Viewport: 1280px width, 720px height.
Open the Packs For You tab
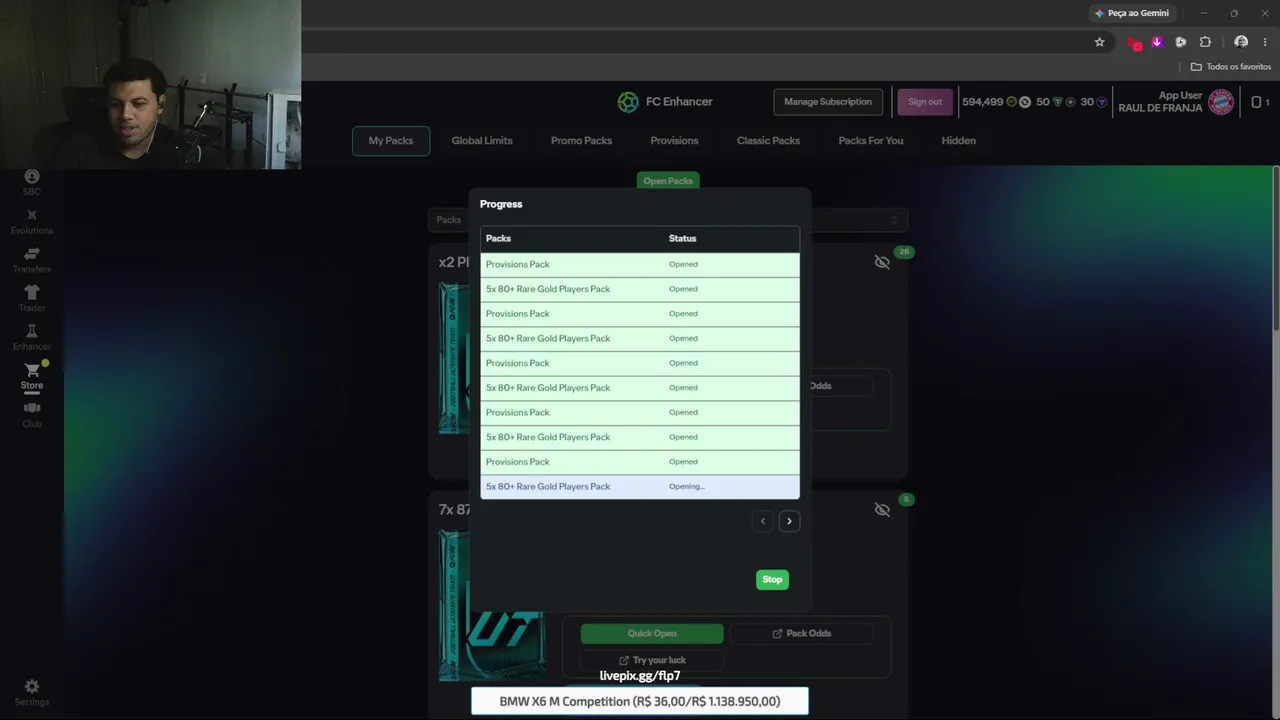871,141
